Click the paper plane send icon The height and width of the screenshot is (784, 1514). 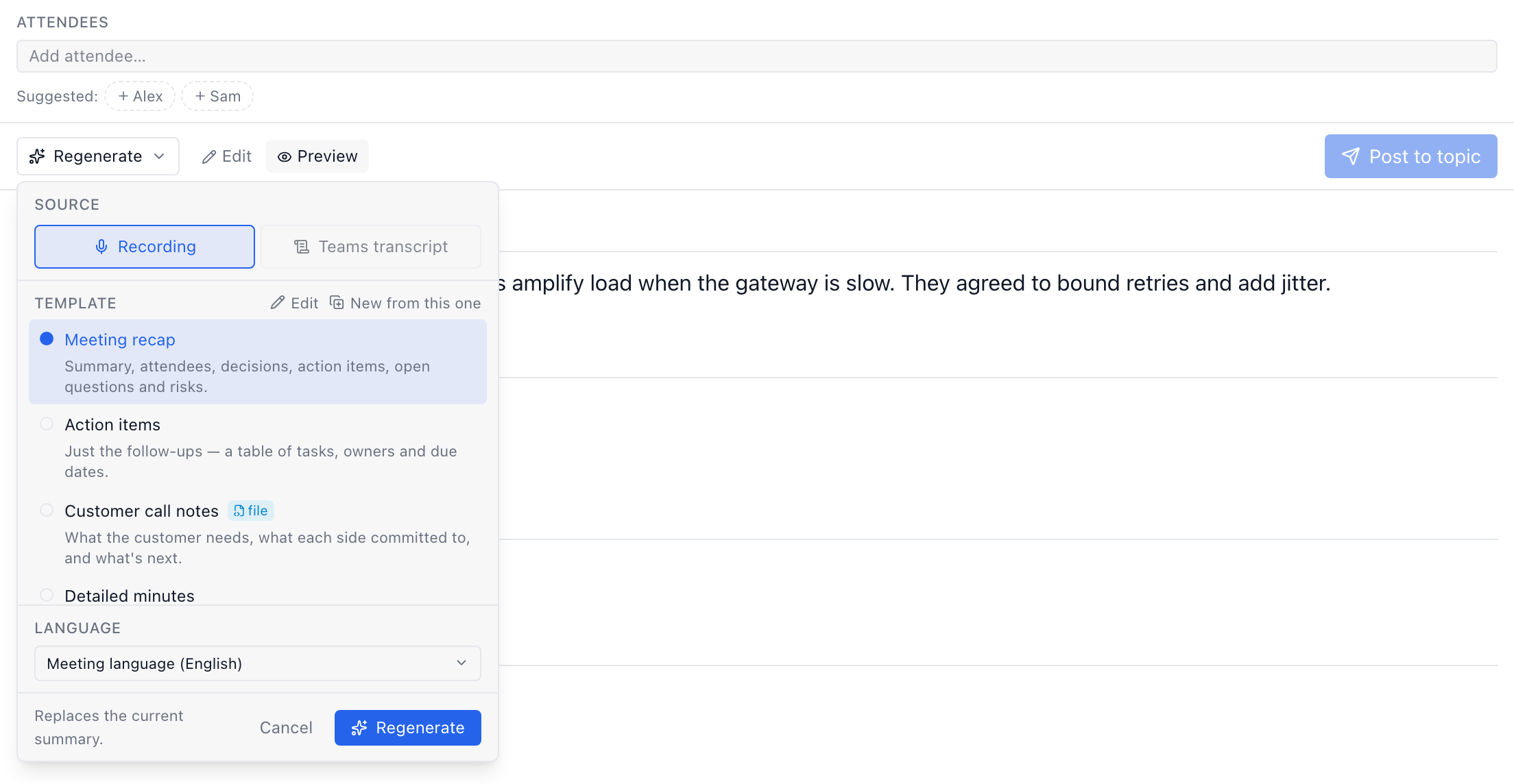click(x=1350, y=156)
